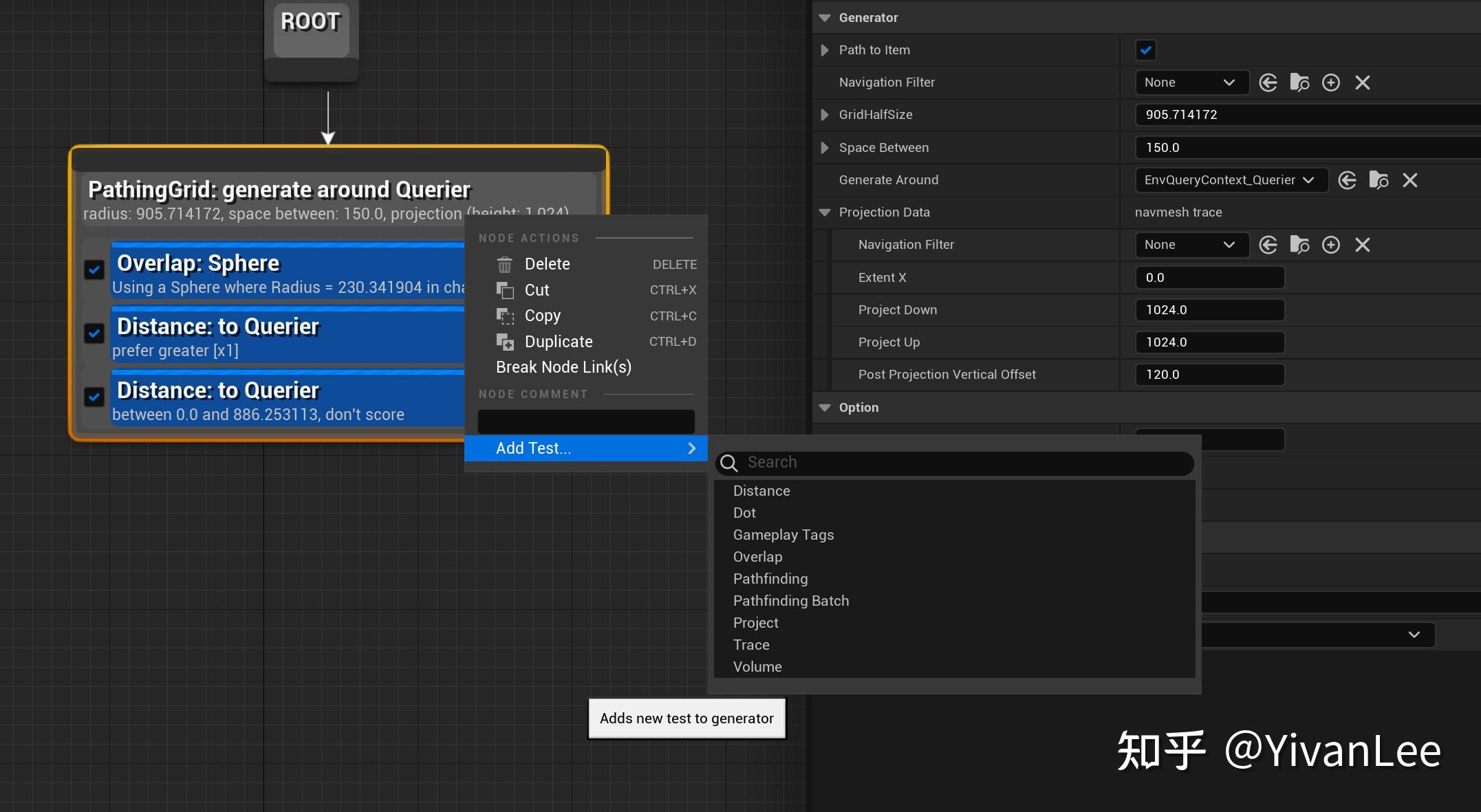Click the browse-to-asset icon beside Generate Around

click(1379, 180)
